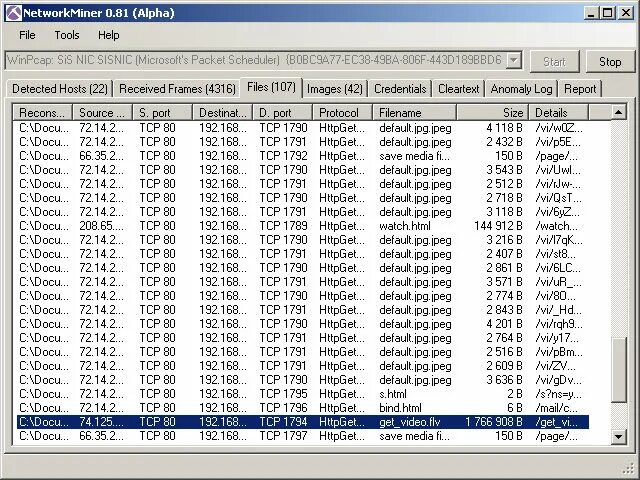Screen dimensions: 640x480
Task: Click the 144 912 B size cell
Action: [498, 226]
